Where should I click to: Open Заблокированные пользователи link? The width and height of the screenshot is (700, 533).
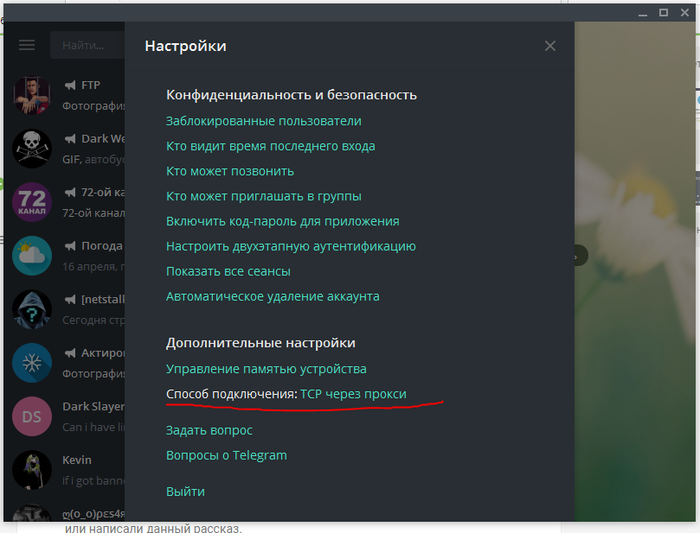pyautogui.click(x=264, y=121)
